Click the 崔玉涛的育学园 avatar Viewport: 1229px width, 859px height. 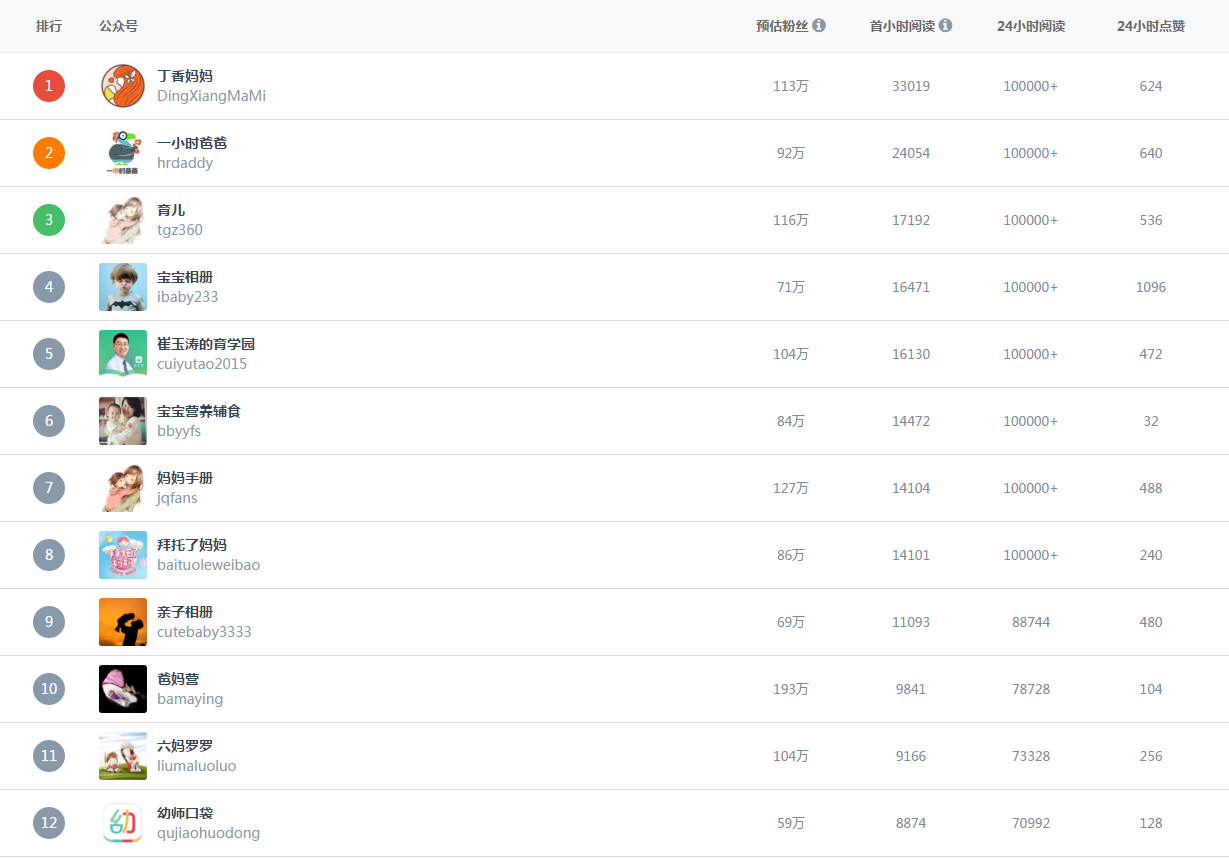[x=123, y=354]
